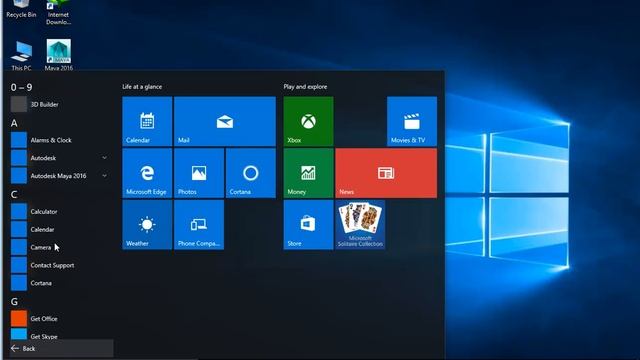Select the Autodesk folder entry
This screenshot has width=640, height=360.
(61, 158)
